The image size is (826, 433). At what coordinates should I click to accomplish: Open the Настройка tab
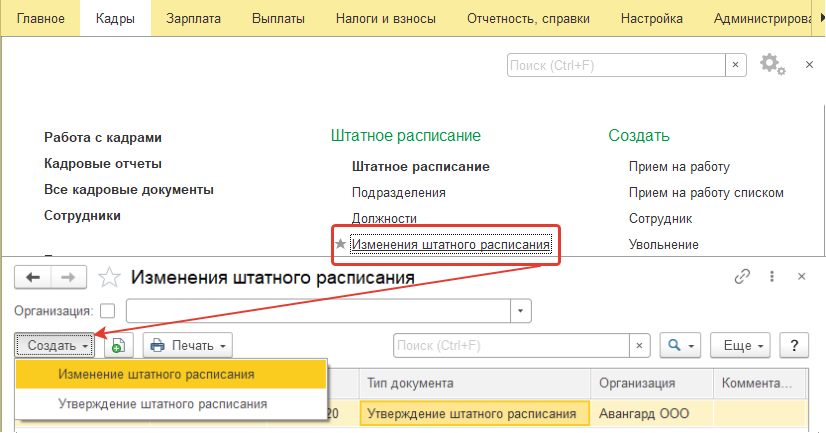pyautogui.click(x=652, y=18)
